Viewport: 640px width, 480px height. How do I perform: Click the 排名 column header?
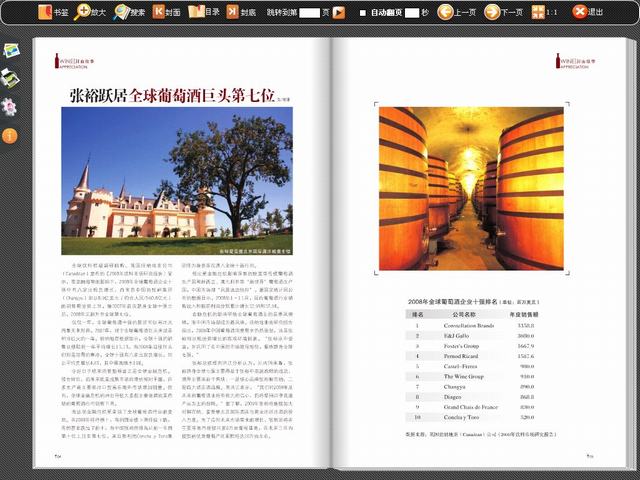click(418, 314)
